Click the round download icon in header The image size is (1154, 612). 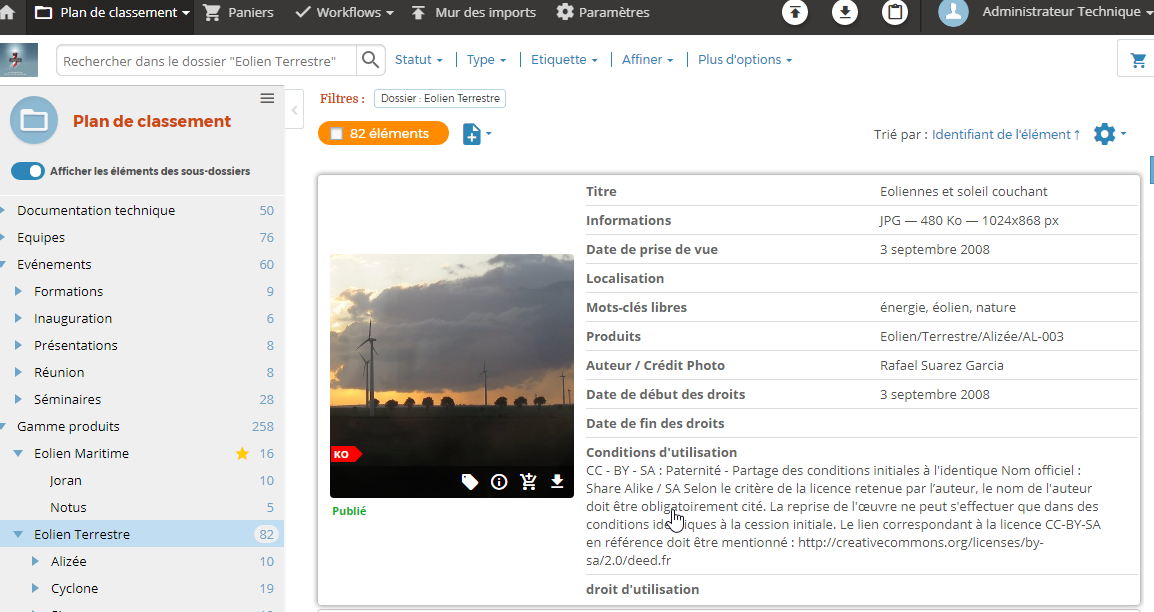tap(845, 13)
